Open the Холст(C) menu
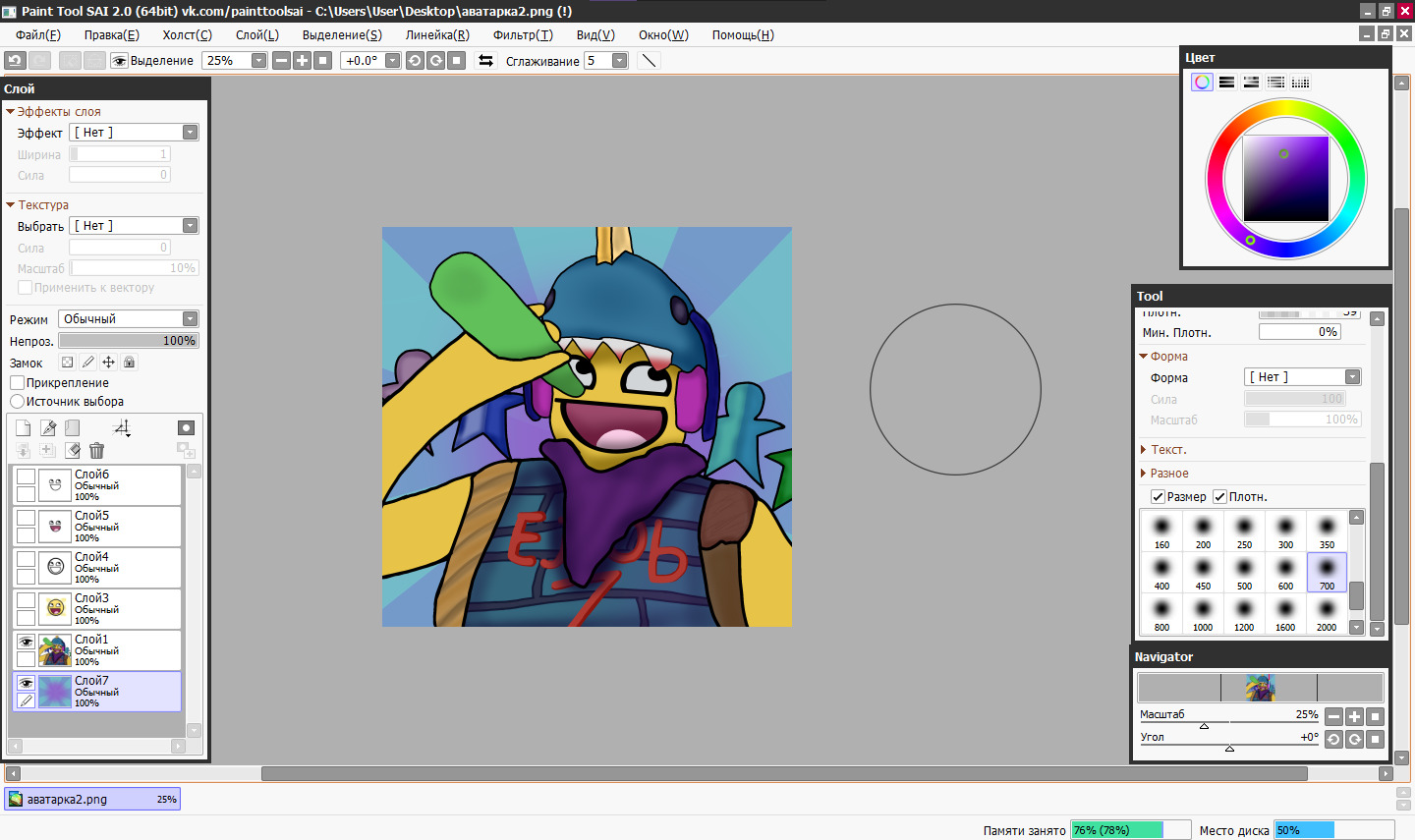This screenshot has width=1415, height=840. click(x=187, y=35)
